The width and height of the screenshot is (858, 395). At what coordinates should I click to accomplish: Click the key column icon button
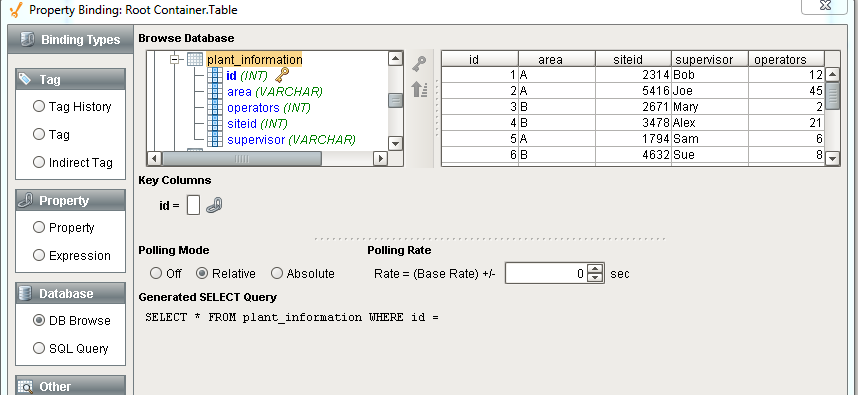click(x=419, y=64)
